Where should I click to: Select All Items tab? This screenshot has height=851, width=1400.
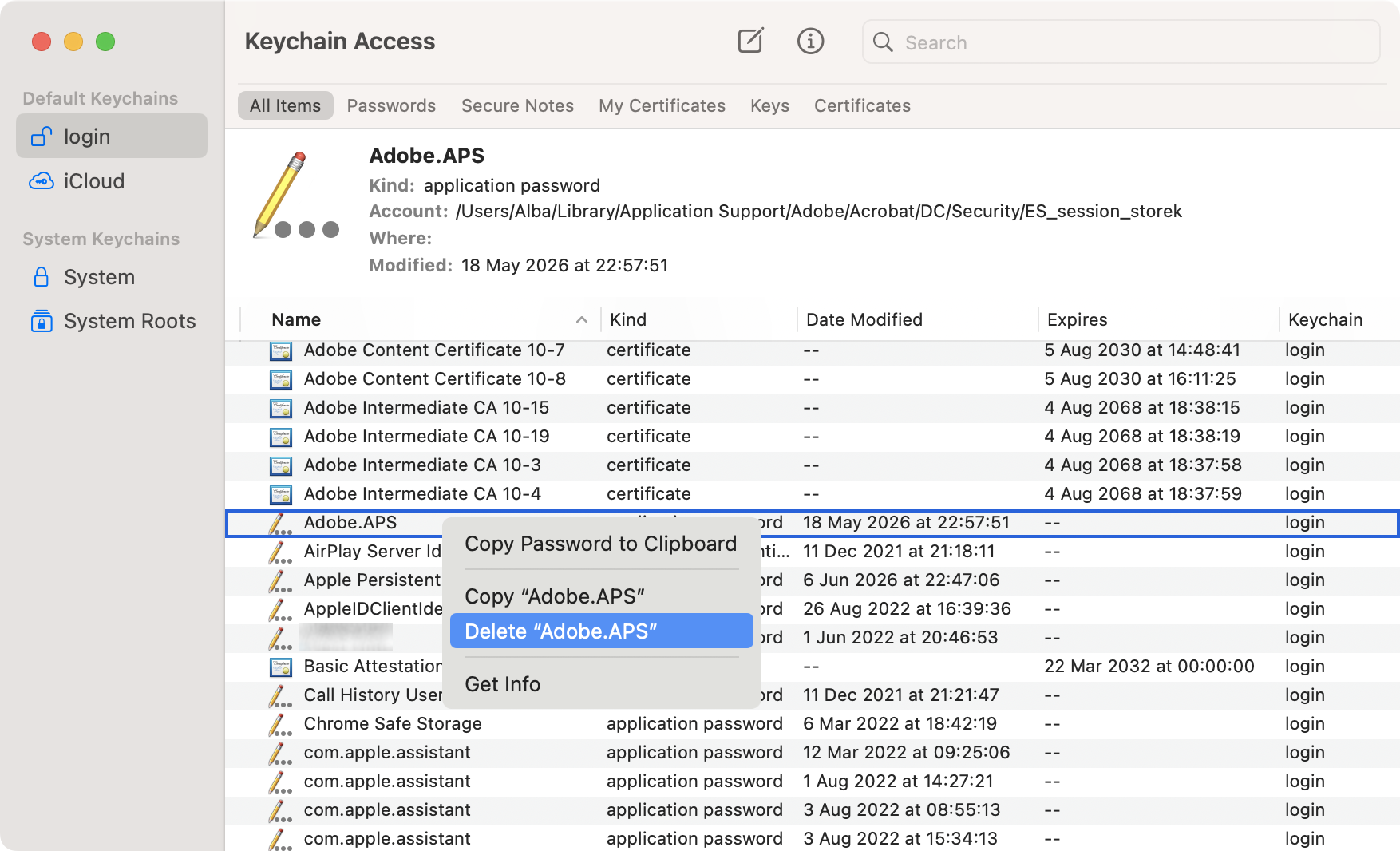(285, 105)
